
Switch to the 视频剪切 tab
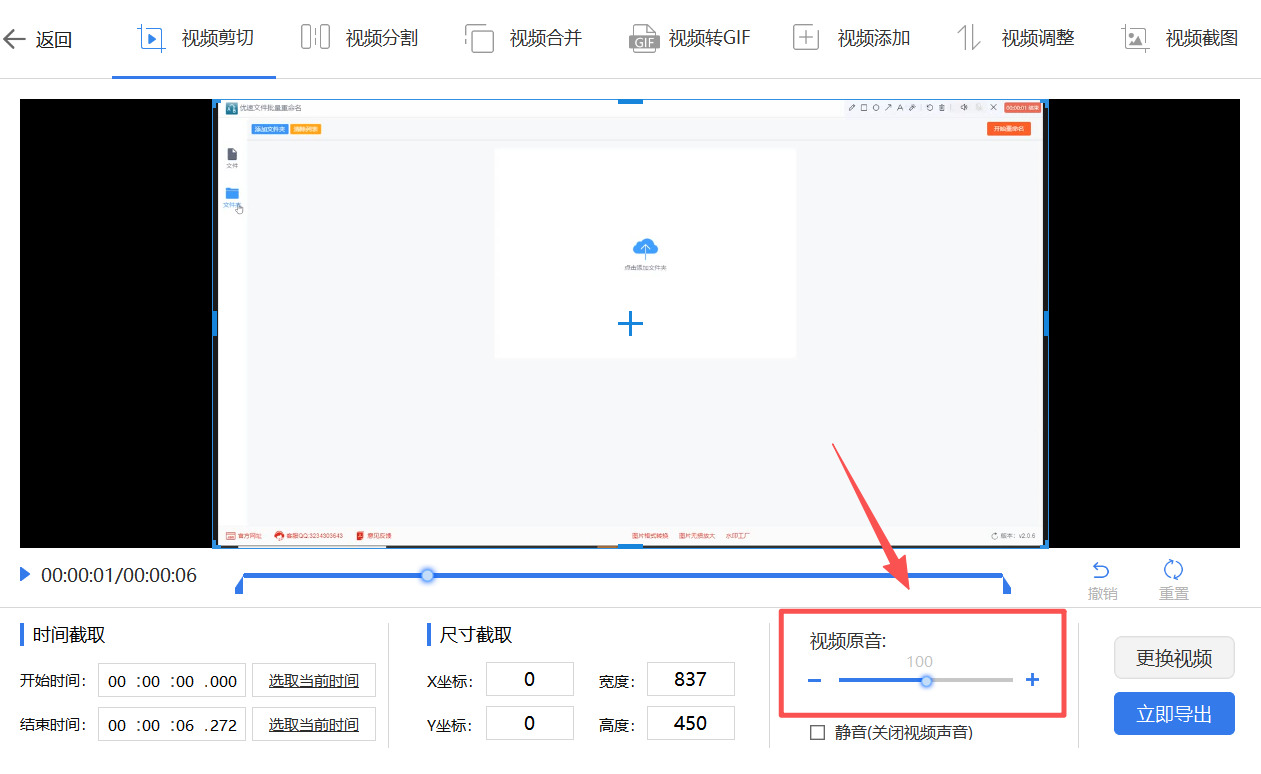(x=195, y=39)
